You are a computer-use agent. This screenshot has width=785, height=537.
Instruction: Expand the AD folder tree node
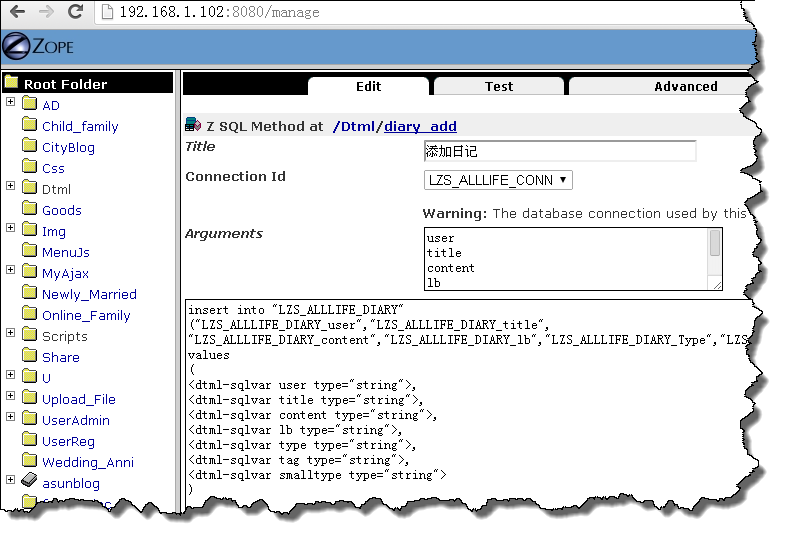tap(11, 102)
